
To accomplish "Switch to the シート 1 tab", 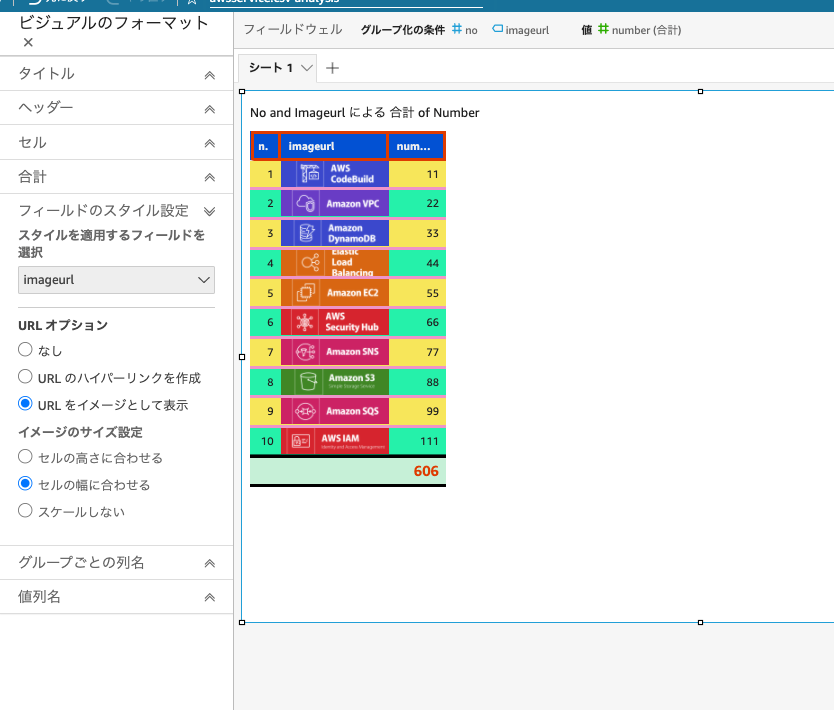I will coord(271,68).
